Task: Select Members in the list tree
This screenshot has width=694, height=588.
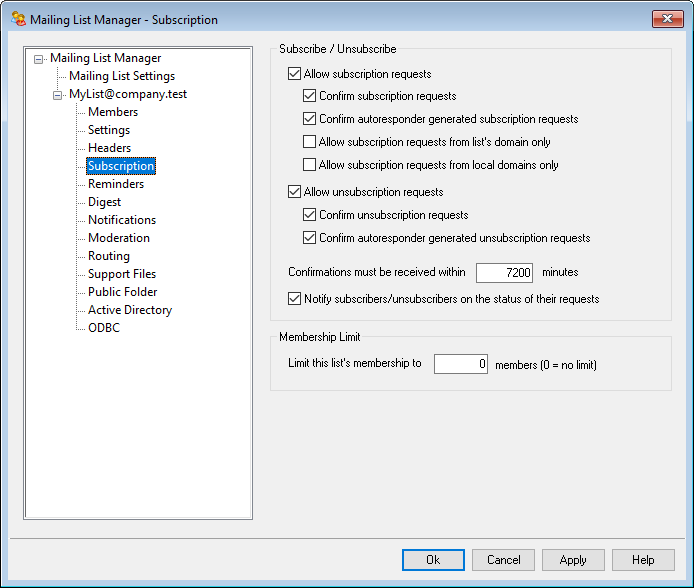Action: [x=113, y=112]
